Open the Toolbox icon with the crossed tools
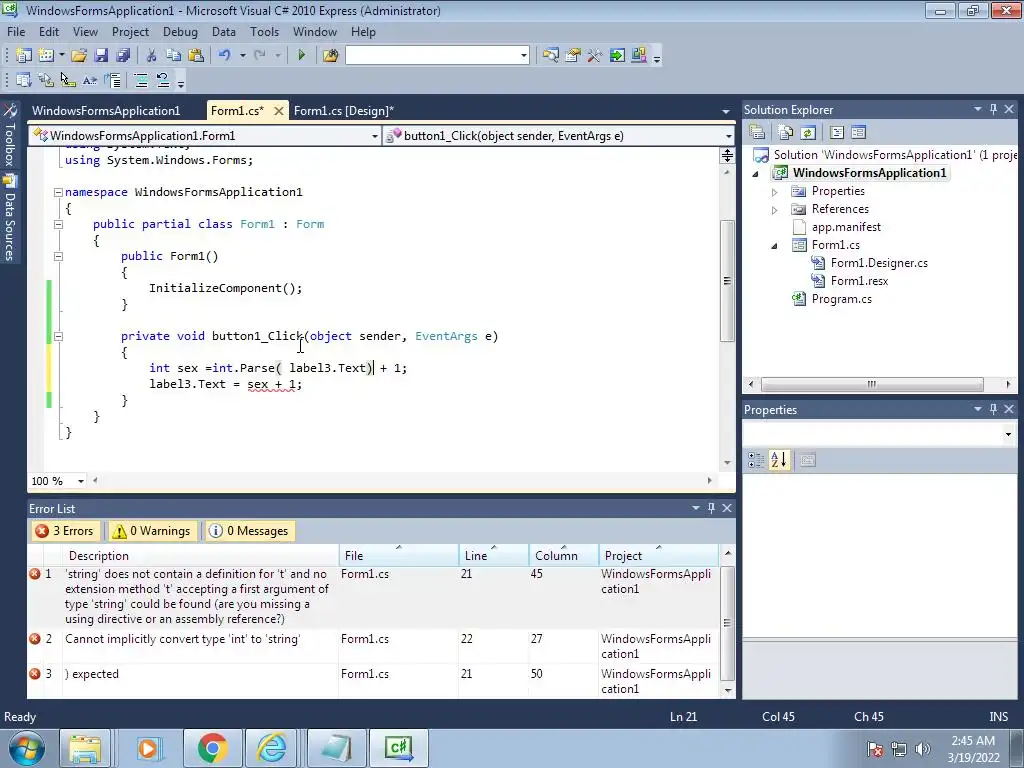Screen dimensions: 1024x768 click(594, 56)
